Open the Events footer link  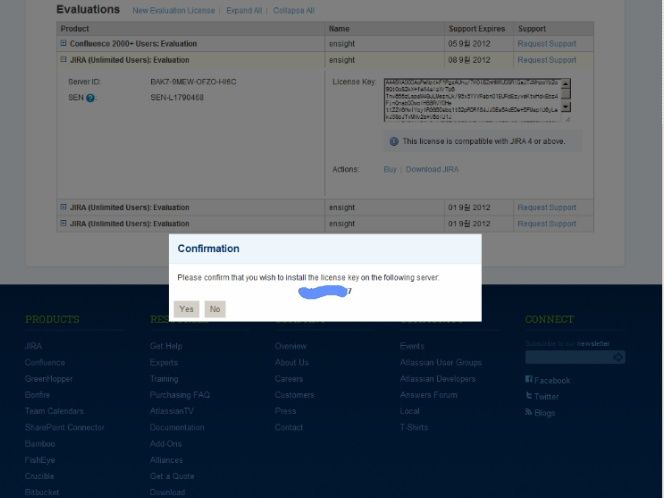(412, 346)
